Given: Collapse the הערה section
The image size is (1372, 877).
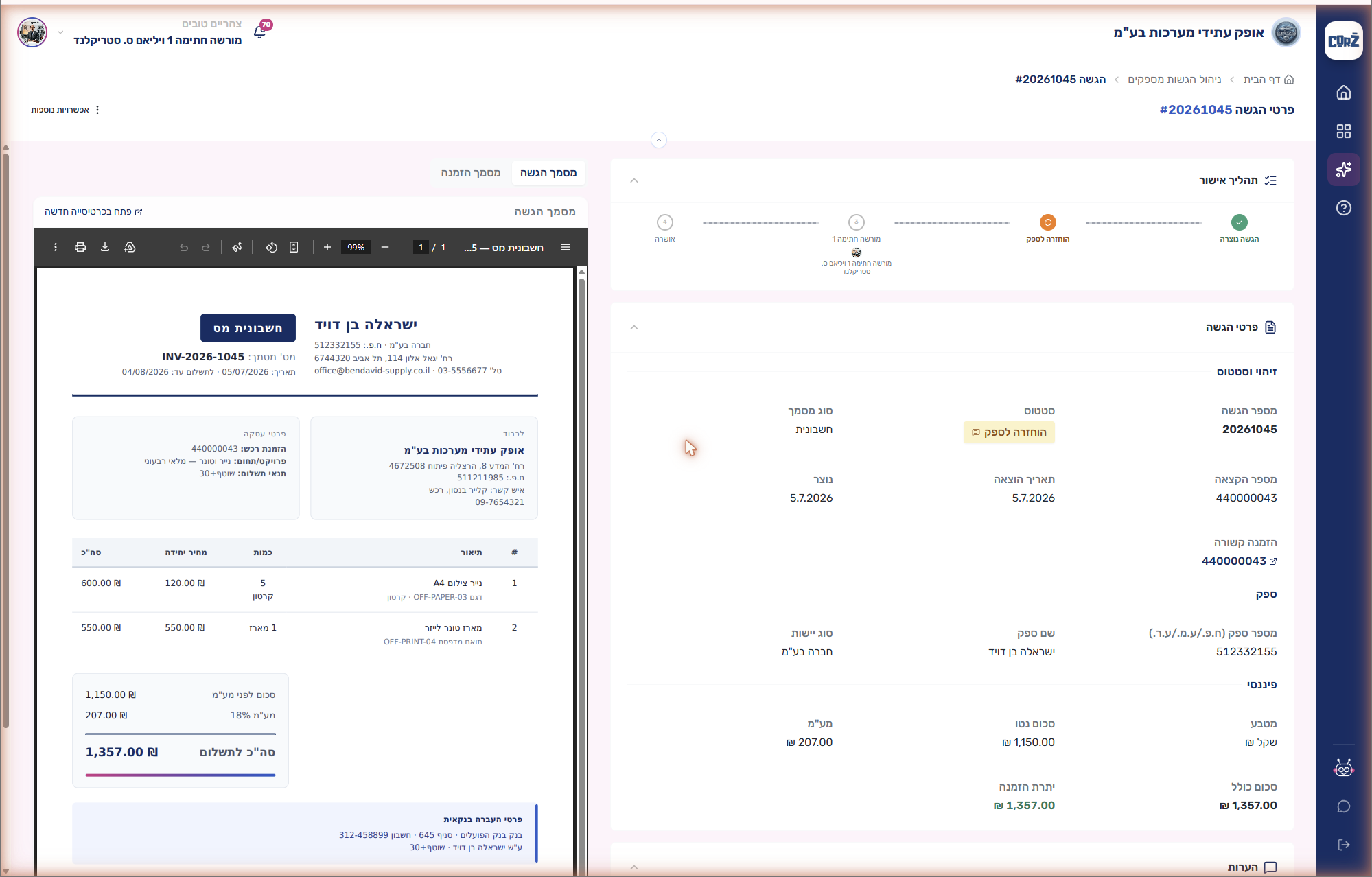Looking at the screenshot, I should (x=634, y=867).
